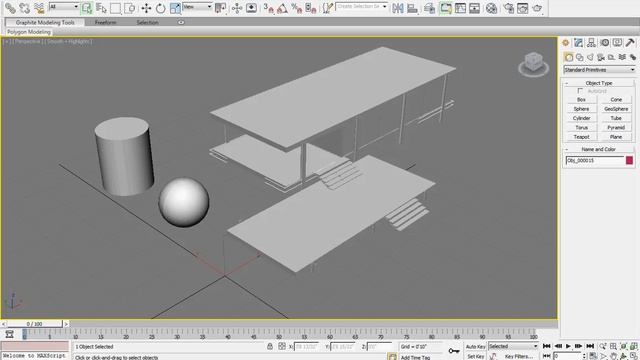The height and width of the screenshot is (360, 640).
Task: Click the Edit Named Selection Sets icon
Action: coord(327,8)
